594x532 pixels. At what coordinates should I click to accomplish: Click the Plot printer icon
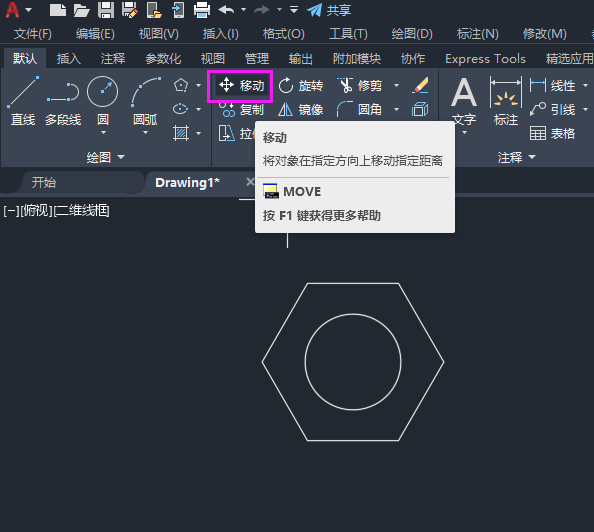click(x=202, y=10)
